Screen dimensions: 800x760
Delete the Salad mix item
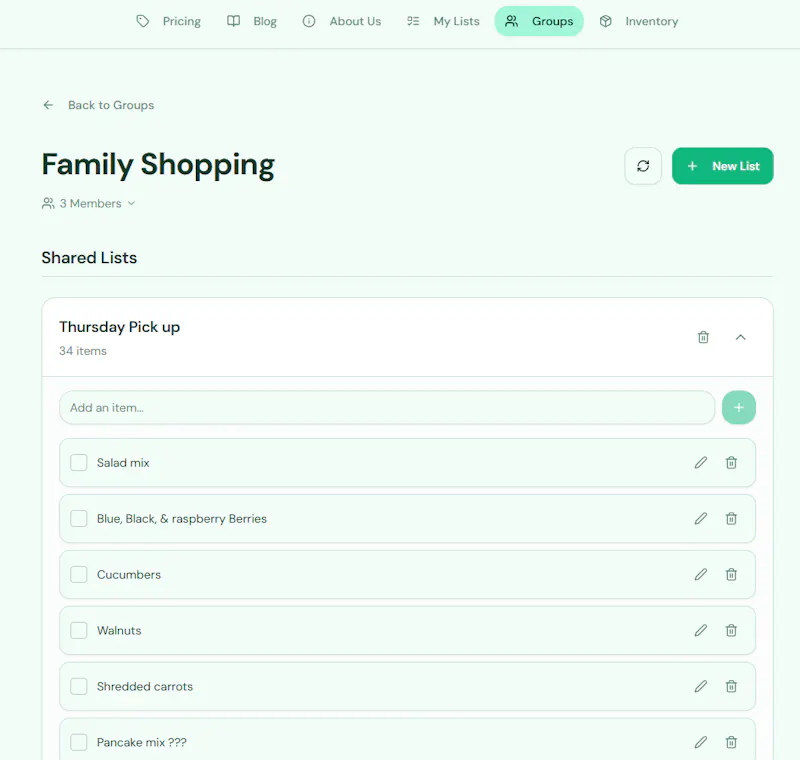point(731,463)
